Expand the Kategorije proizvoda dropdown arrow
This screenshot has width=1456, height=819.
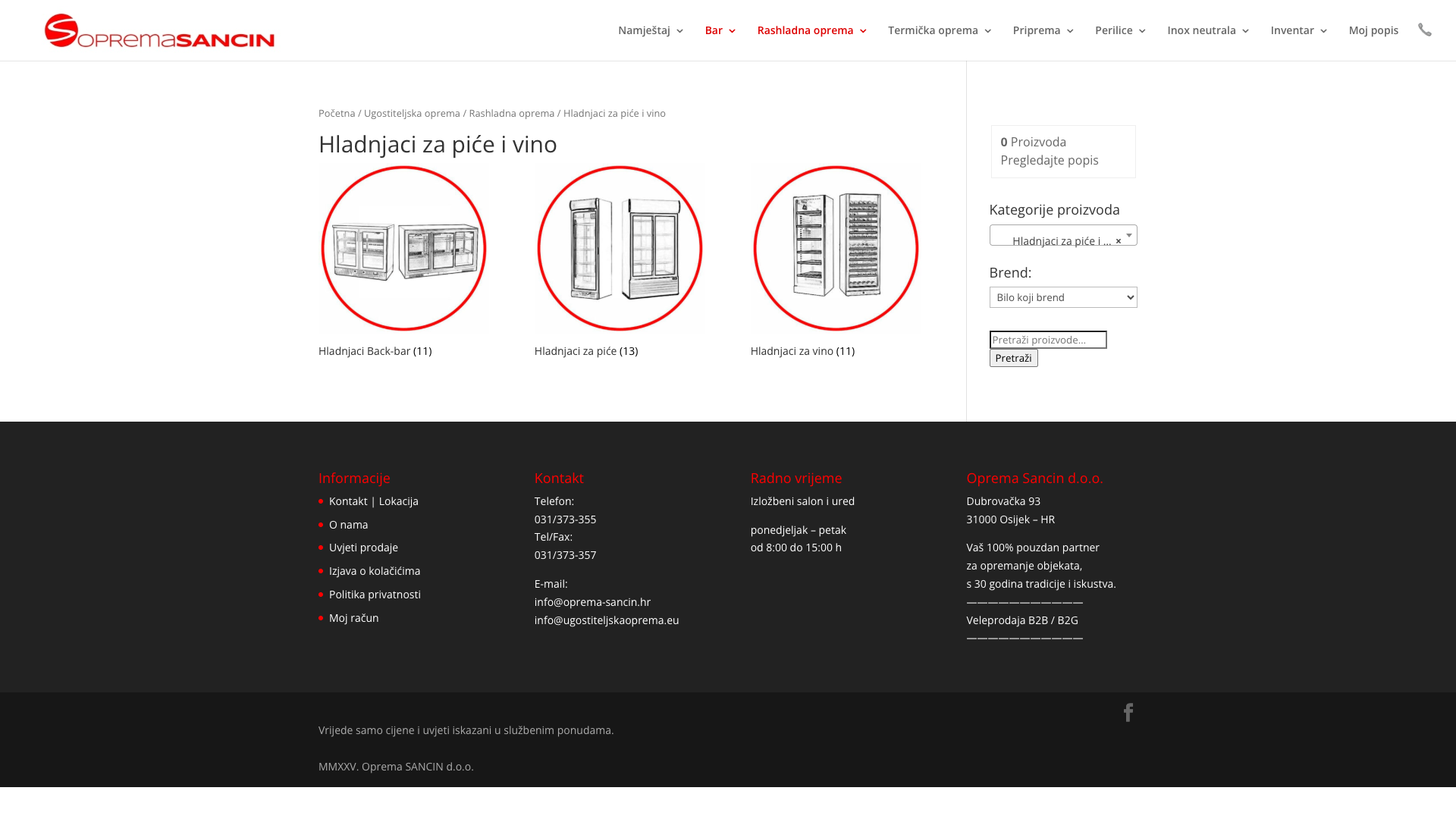(x=1128, y=235)
